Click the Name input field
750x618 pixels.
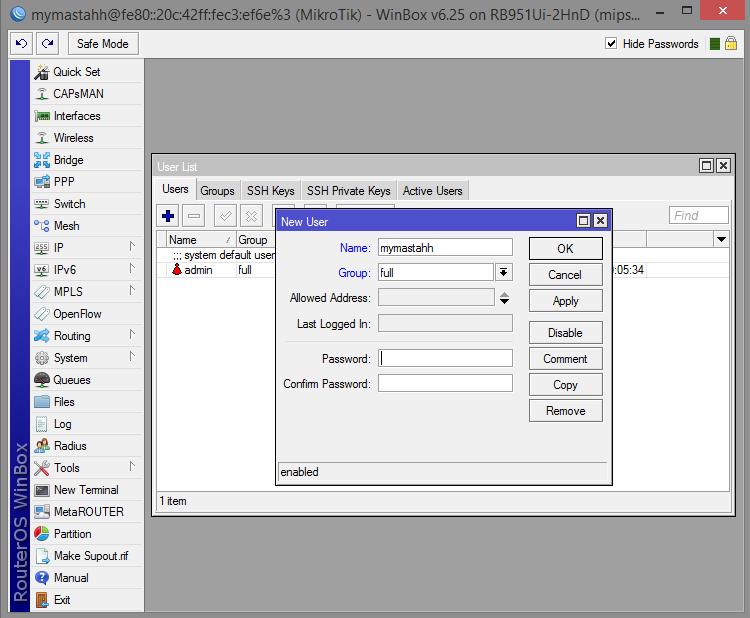pos(445,248)
